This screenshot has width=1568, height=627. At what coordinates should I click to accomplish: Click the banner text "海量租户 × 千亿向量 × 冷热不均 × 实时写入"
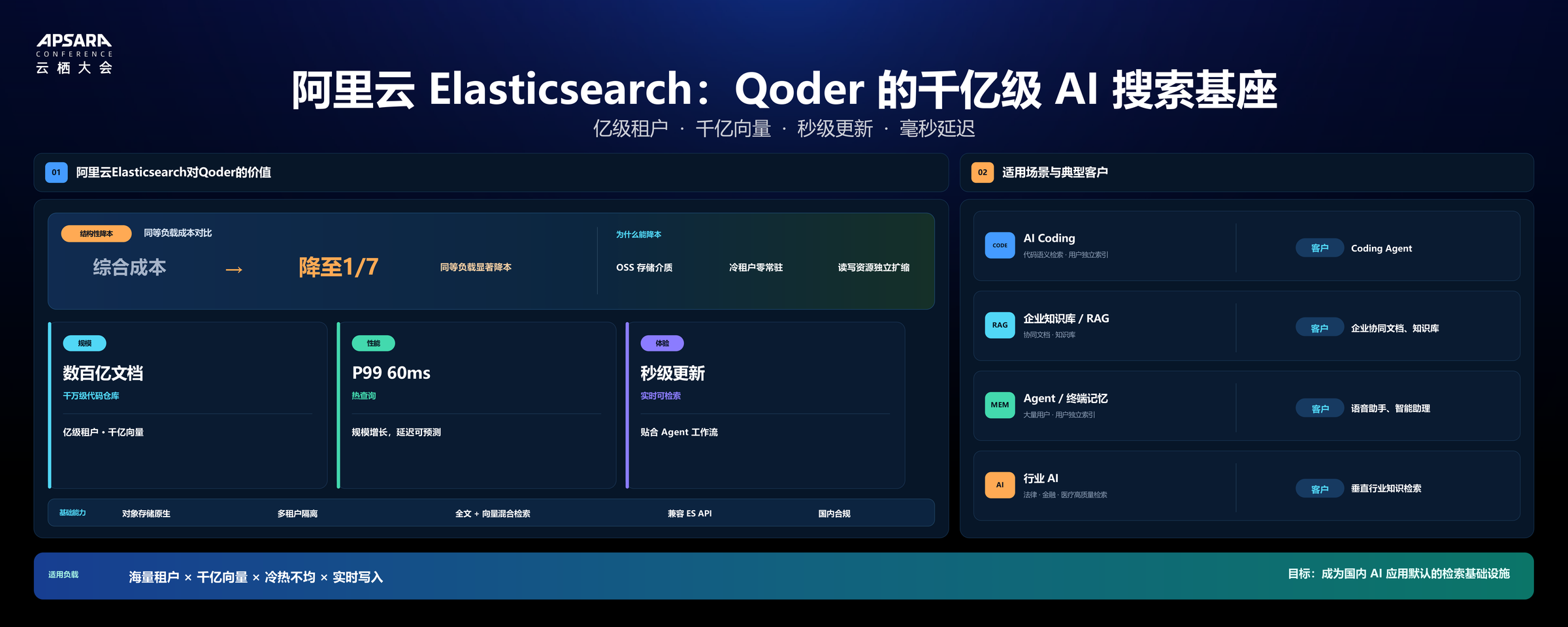coord(256,577)
